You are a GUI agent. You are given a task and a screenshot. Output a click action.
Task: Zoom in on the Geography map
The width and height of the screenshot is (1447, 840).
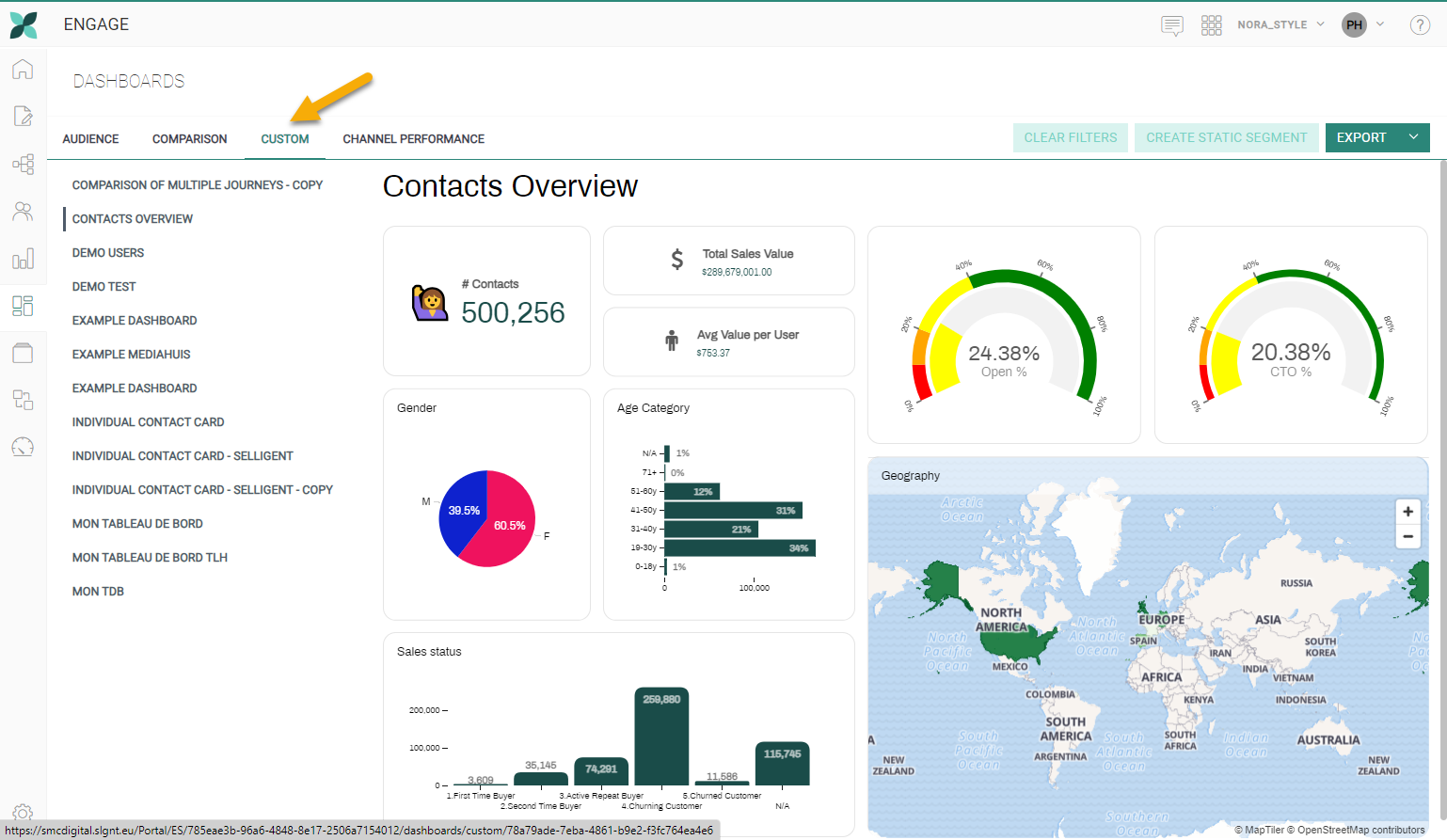click(1407, 512)
